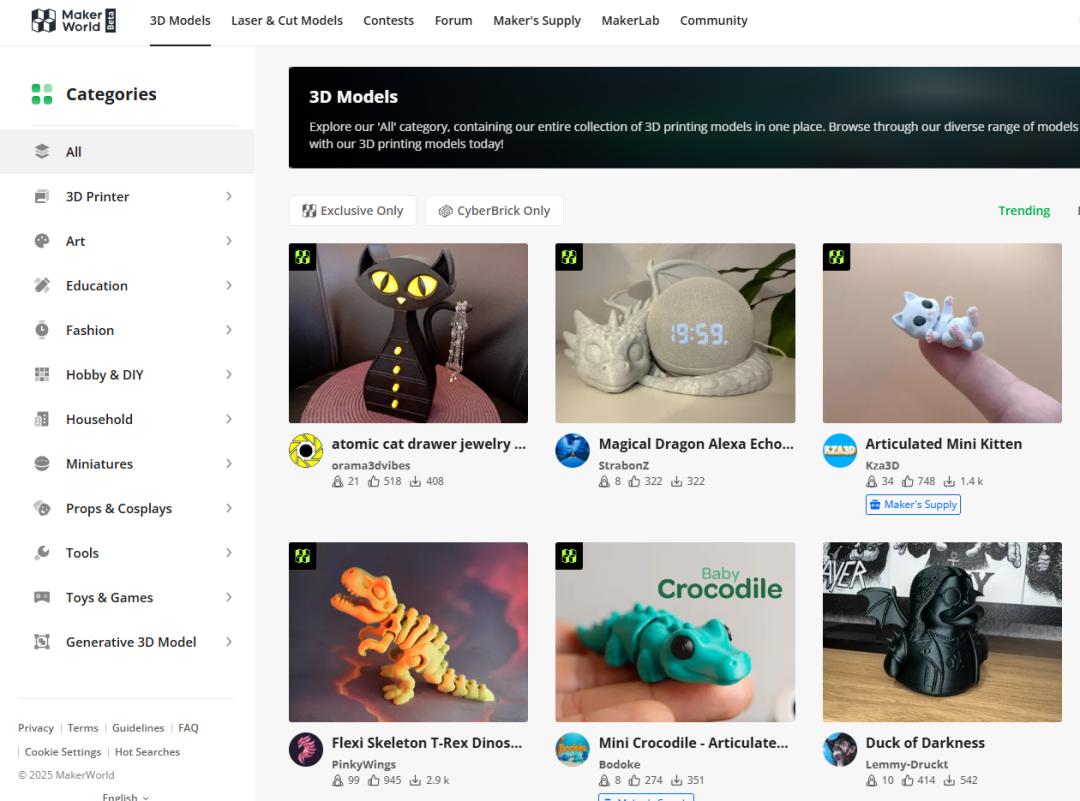Click the Toys & Games gamepad icon

coord(42,598)
